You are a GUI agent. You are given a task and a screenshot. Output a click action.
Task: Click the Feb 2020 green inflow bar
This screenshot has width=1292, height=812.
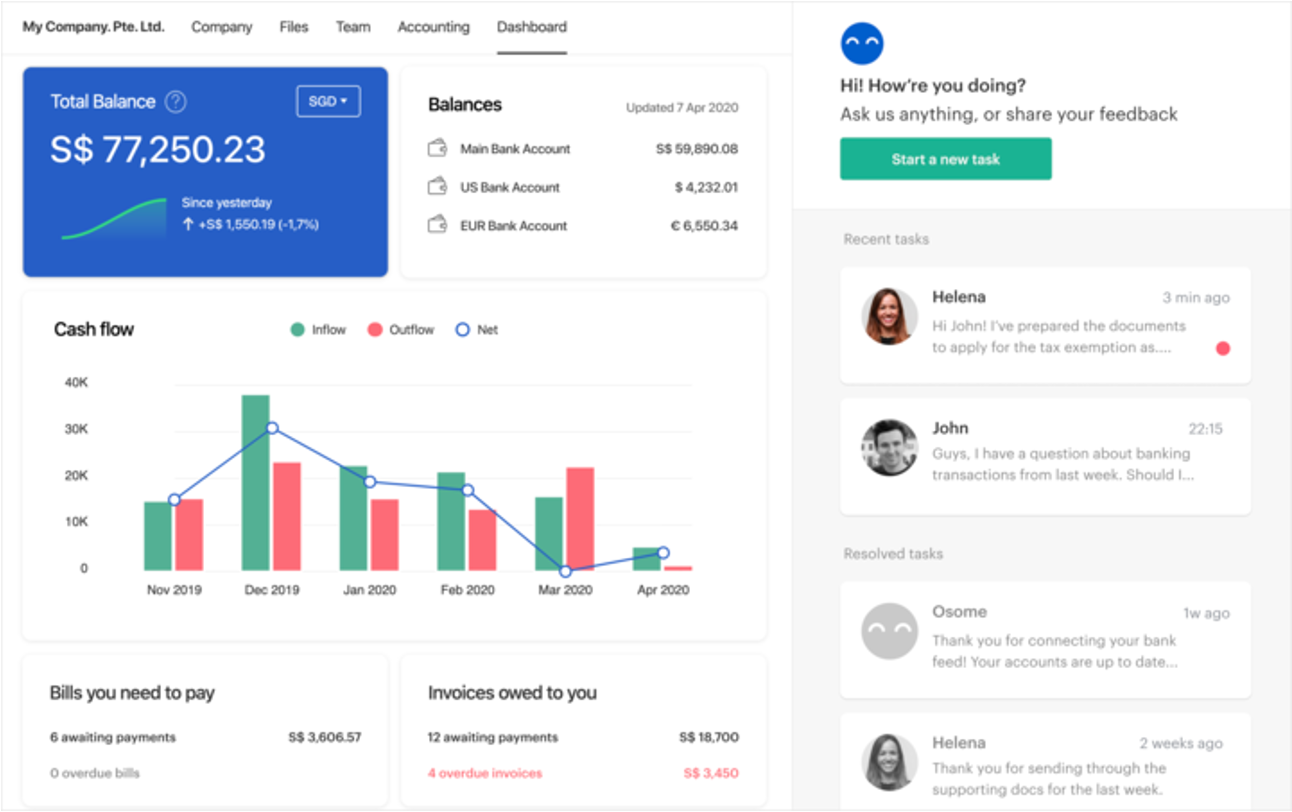point(451,522)
